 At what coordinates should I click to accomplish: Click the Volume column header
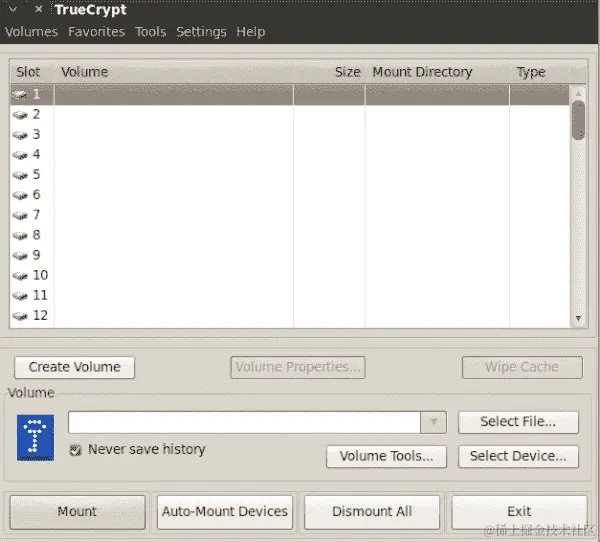174,72
